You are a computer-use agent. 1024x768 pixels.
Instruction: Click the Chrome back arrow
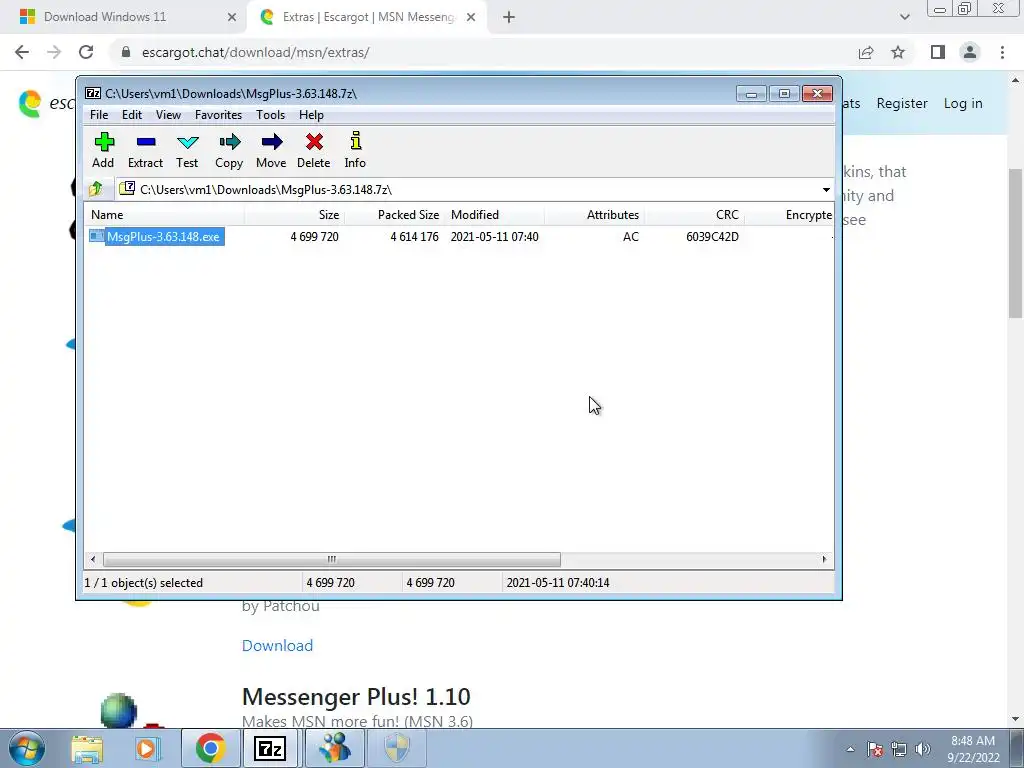pyautogui.click(x=22, y=52)
